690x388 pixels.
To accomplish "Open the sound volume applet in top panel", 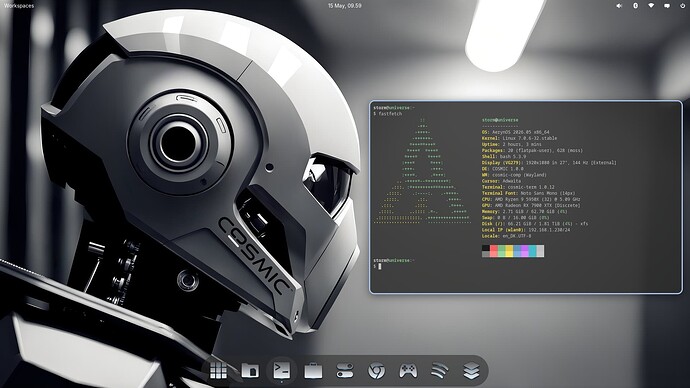I will coord(619,6).
